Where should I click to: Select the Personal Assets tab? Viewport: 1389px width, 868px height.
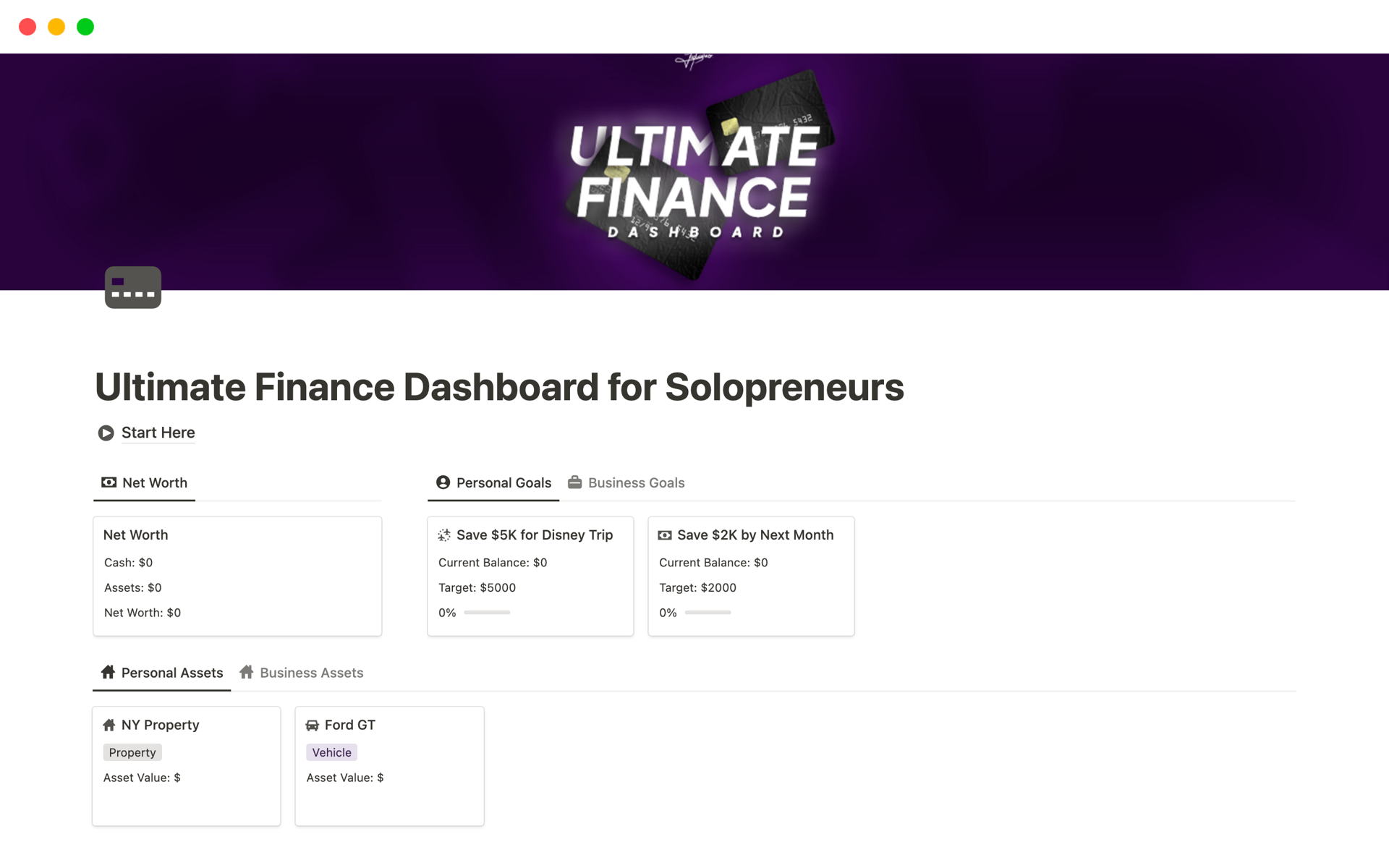[x=171, y=673]
